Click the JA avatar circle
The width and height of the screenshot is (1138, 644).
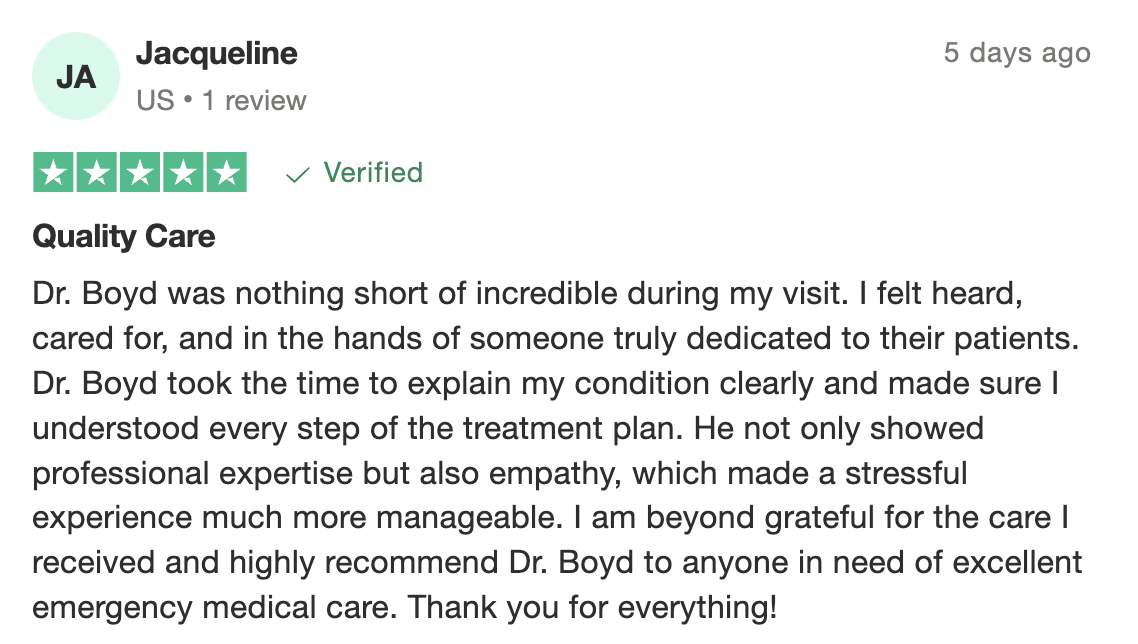tap(76, 77)
